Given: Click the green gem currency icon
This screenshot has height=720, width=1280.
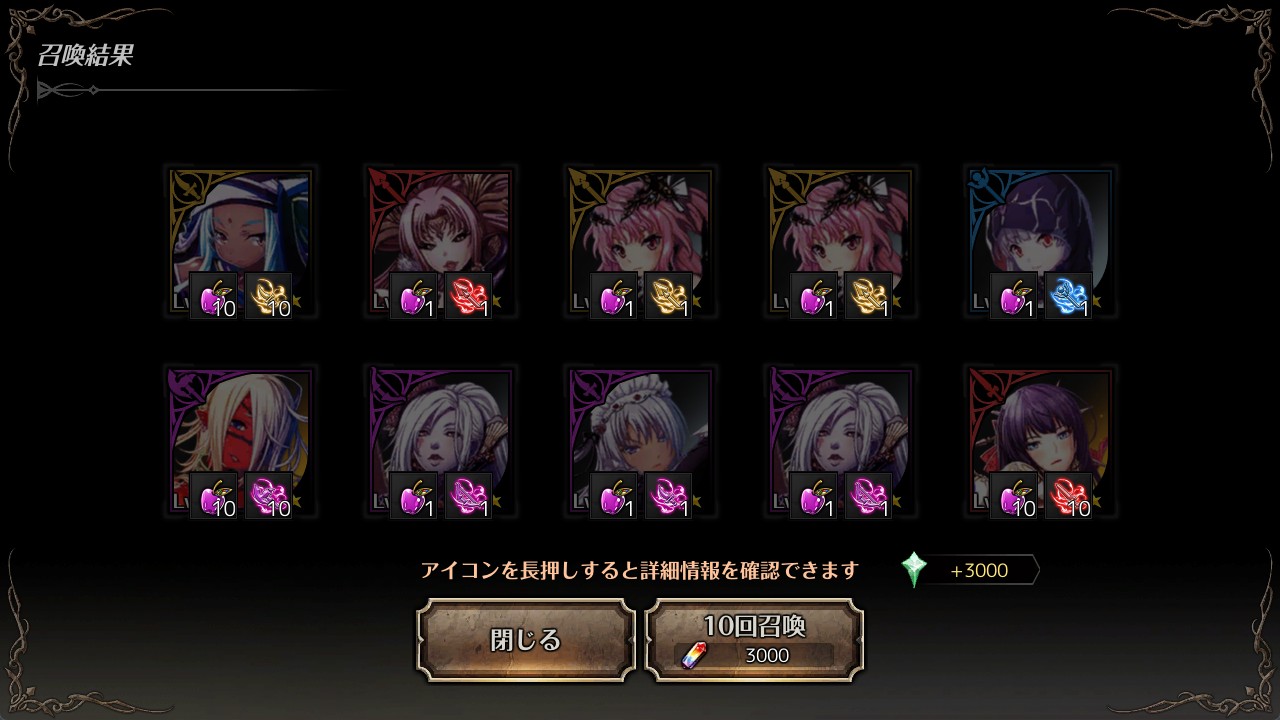Looking at the screenshot, I should (914, 570).
